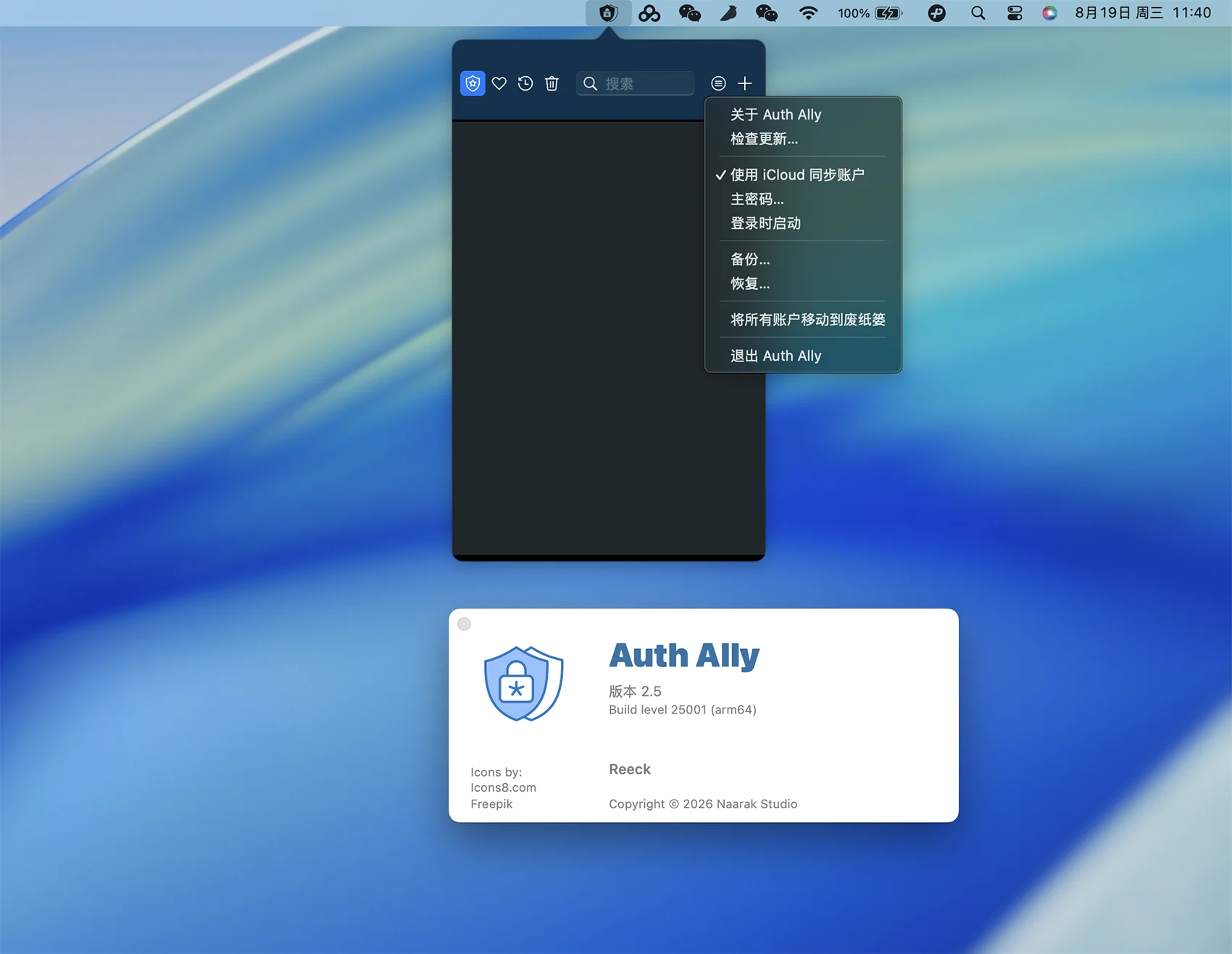Click the 'Icons by:' label
The height and width of the screenshot is (954, 1232).
[496, 772]
